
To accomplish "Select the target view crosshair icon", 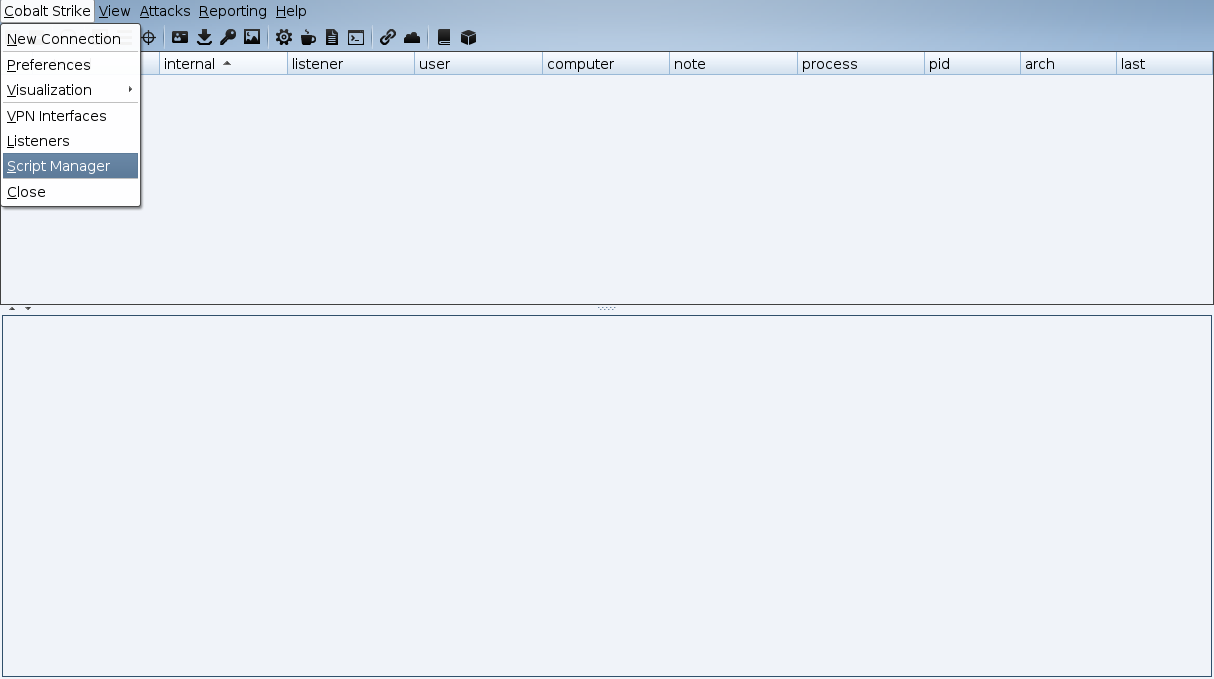I will point(149,38).
